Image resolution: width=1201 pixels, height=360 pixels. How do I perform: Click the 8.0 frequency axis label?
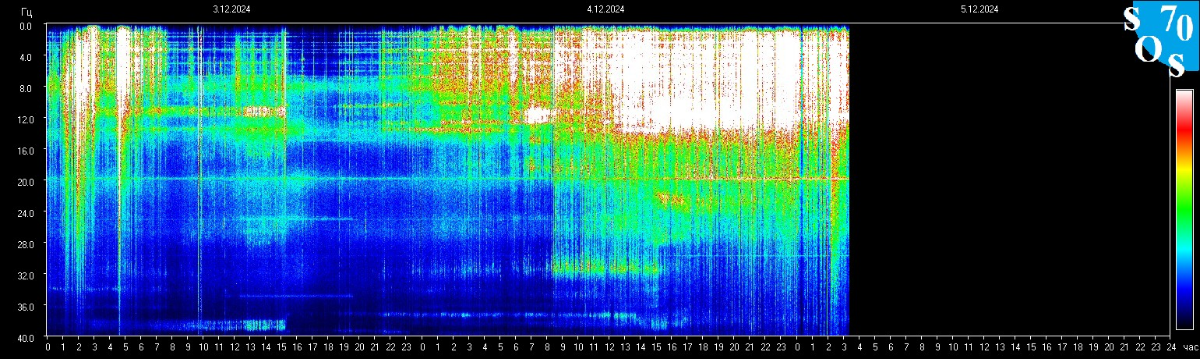click(x=26, y=88)
